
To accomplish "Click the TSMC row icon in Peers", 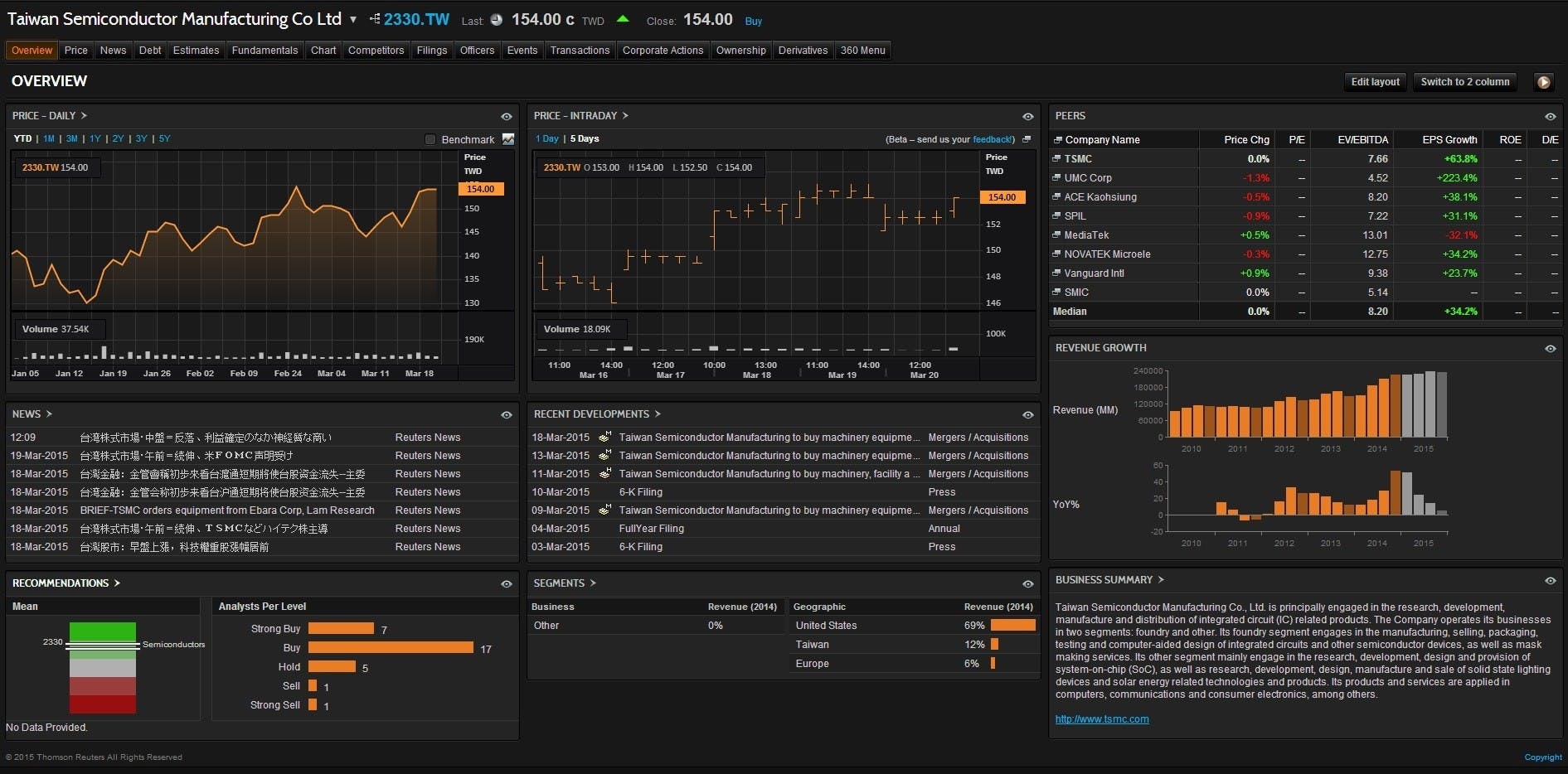I will (1057, 158).
